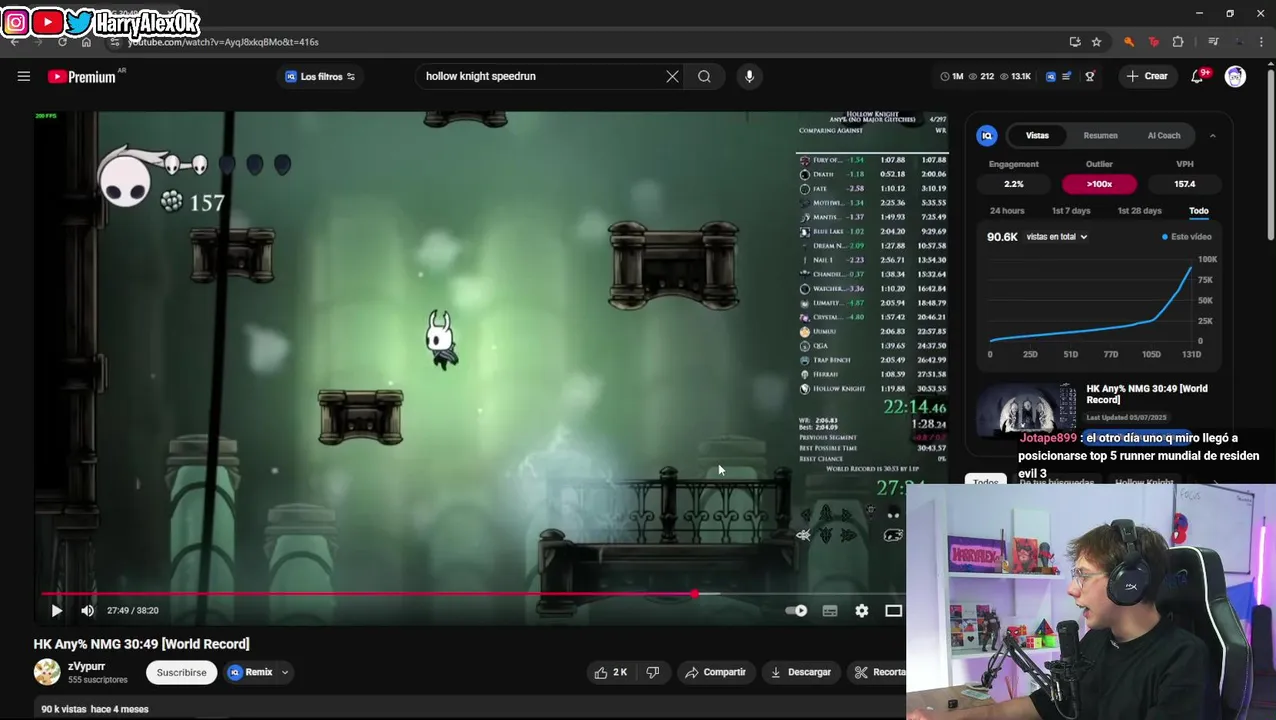Toggle the 'Este video' chart legend
The image size is (1276, 720).
pyautogui.click(x=1187, y=237)
